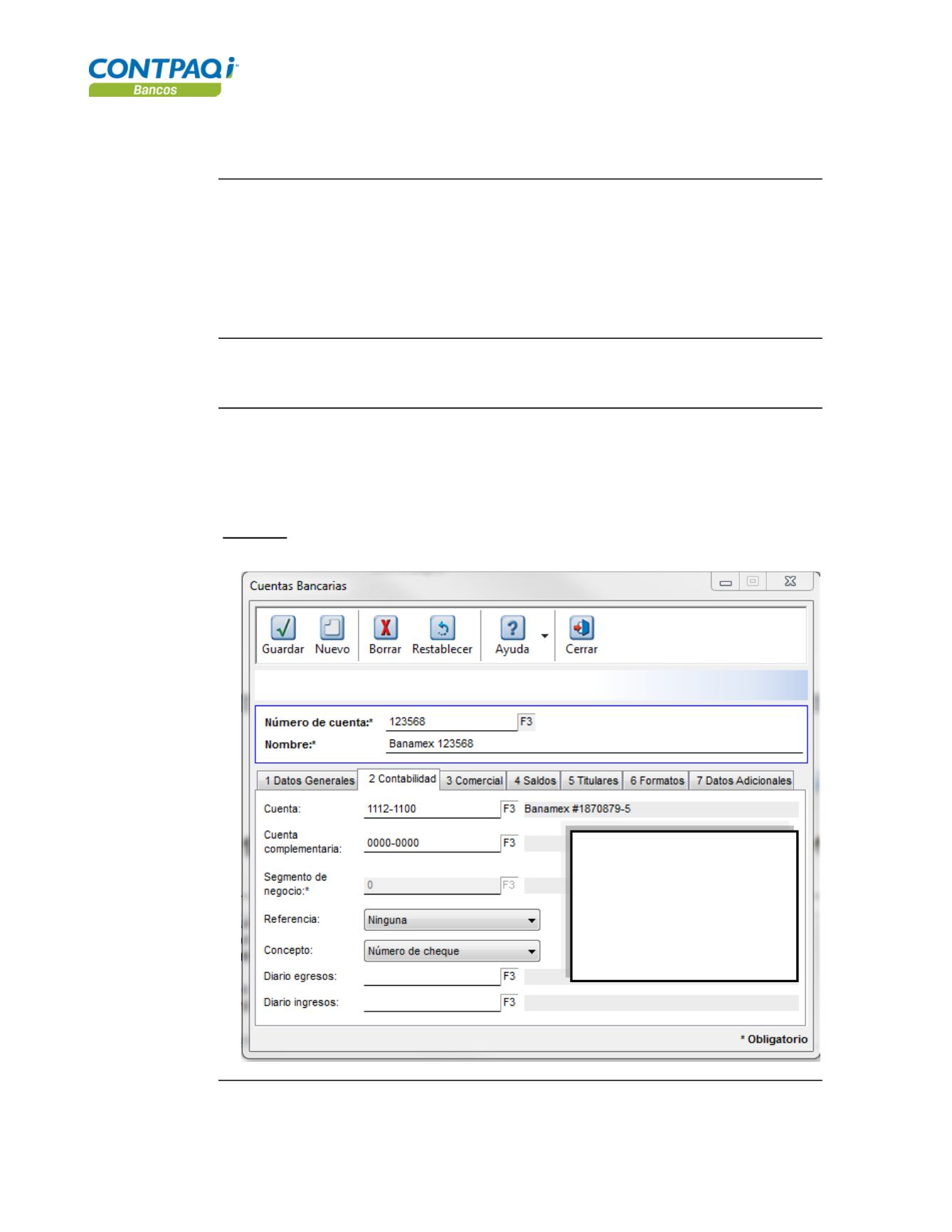This screenshot has width=952, height=1232.
Task: Click the Guardar save icon
Action: (282, 628)
